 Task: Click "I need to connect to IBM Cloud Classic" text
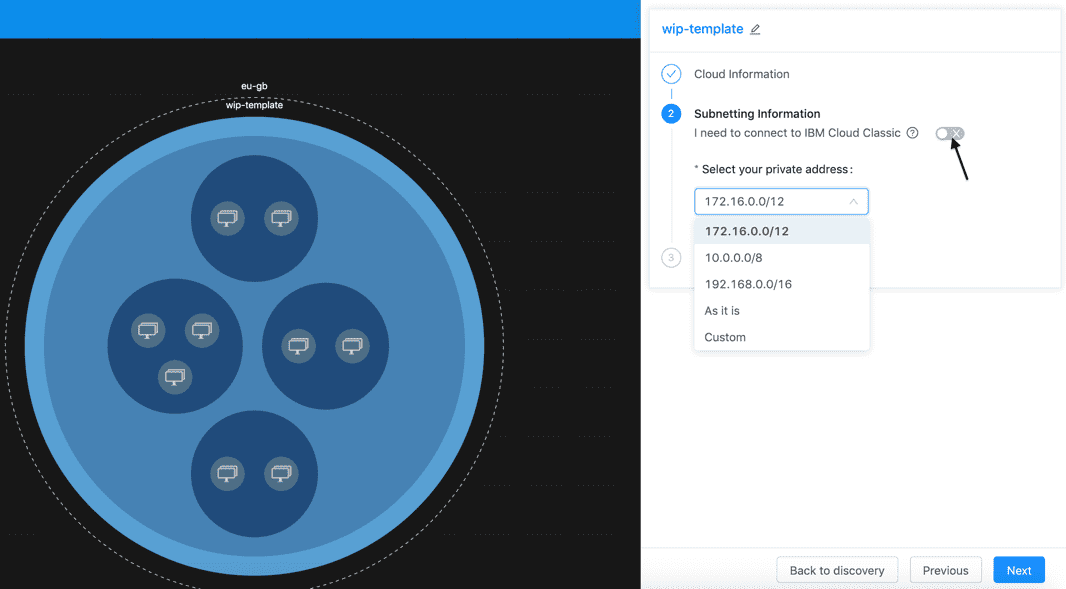click(797, 133)
